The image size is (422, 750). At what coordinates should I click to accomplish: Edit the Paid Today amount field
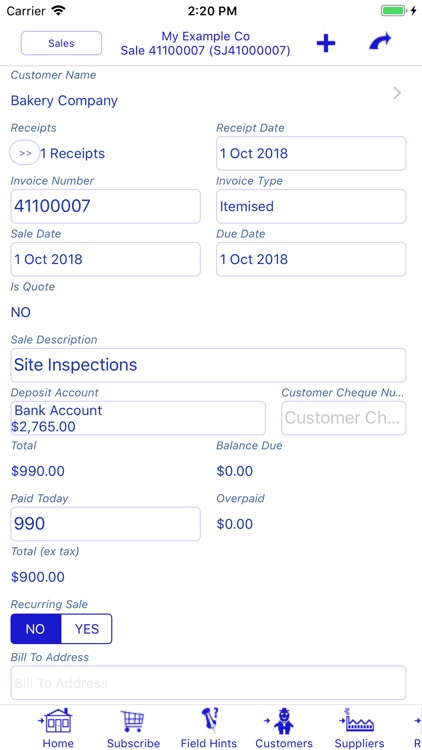pos(105,524)
